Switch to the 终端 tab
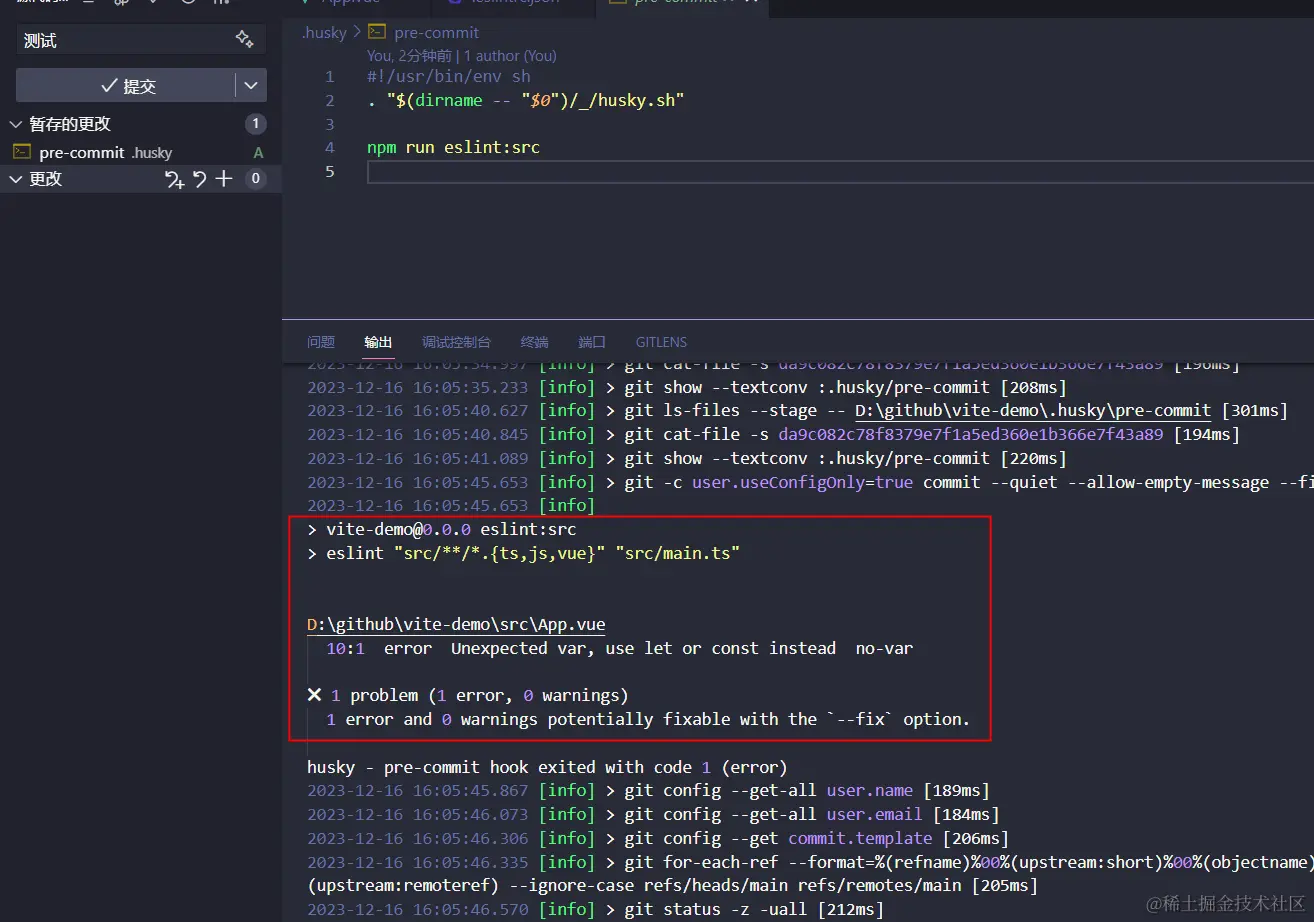The height and width of the screenshot is (922, 1314). pos(535,342)
